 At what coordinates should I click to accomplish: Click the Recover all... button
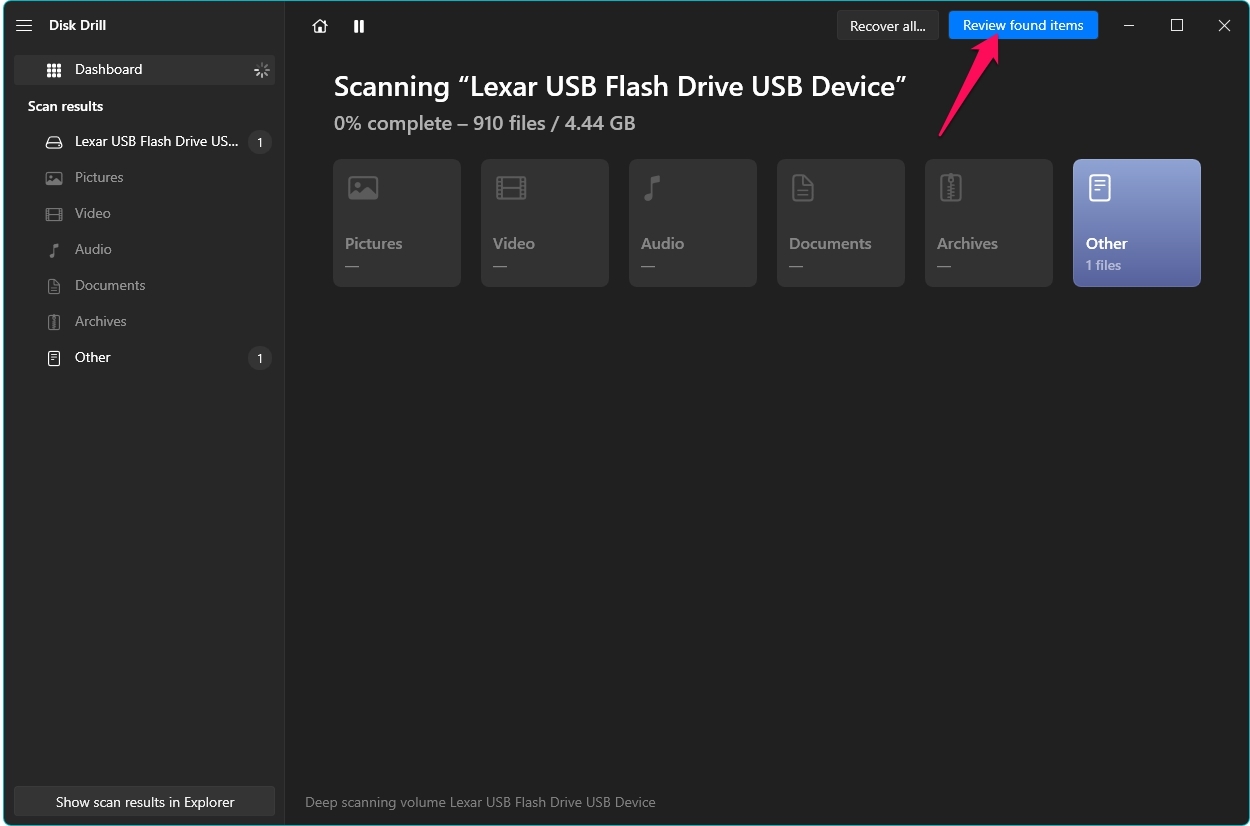(x=888, y=26)
